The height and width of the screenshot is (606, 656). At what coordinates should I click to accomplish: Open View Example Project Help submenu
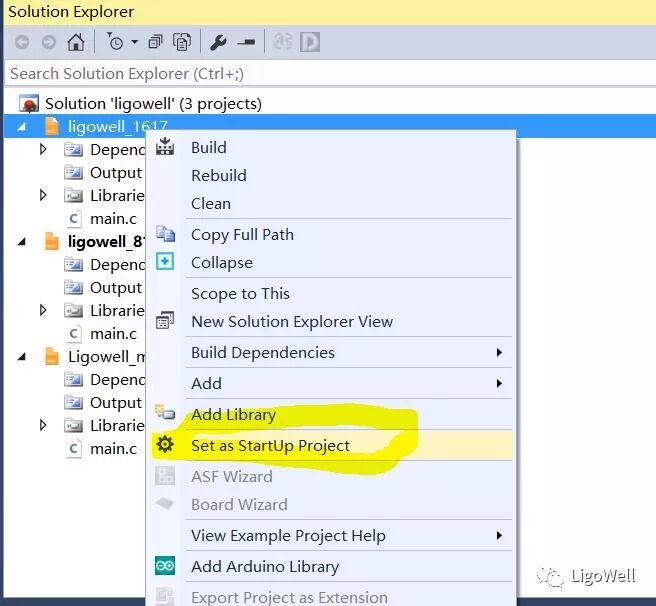coord(288,536)
